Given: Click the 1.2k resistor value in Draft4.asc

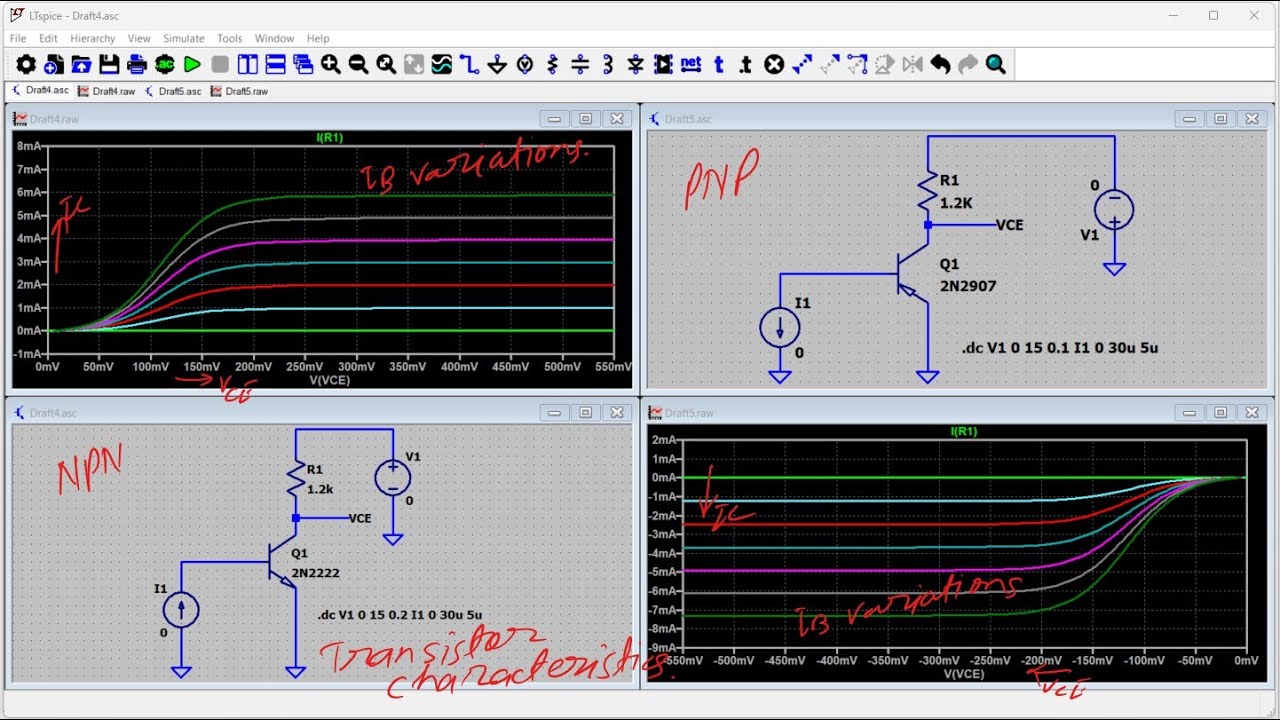Looking at the screenshot, I should (321, 490).
